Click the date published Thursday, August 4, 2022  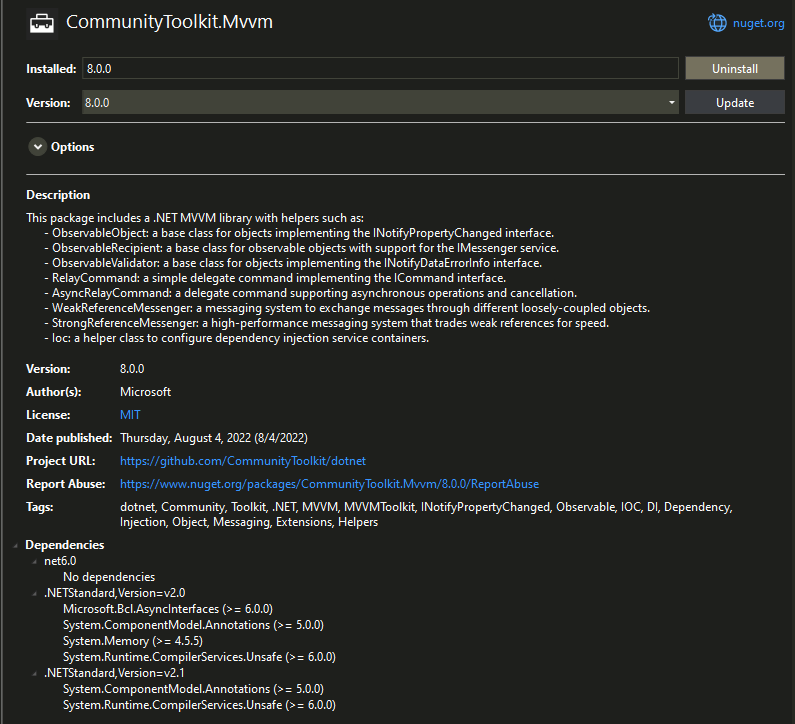click(x=214, y=438)
